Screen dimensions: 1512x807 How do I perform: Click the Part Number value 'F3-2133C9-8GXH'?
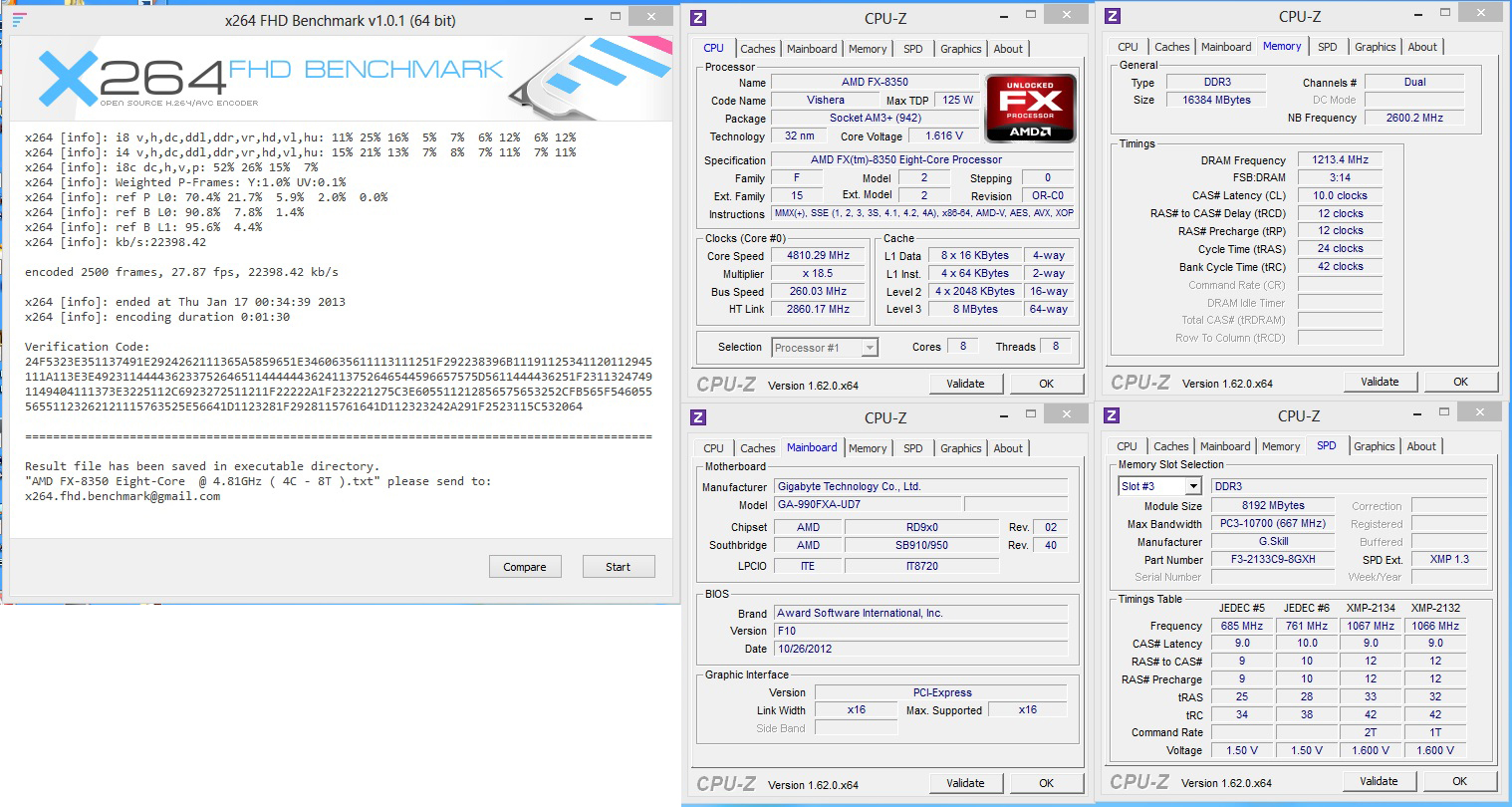click(x=1273, y=559)
